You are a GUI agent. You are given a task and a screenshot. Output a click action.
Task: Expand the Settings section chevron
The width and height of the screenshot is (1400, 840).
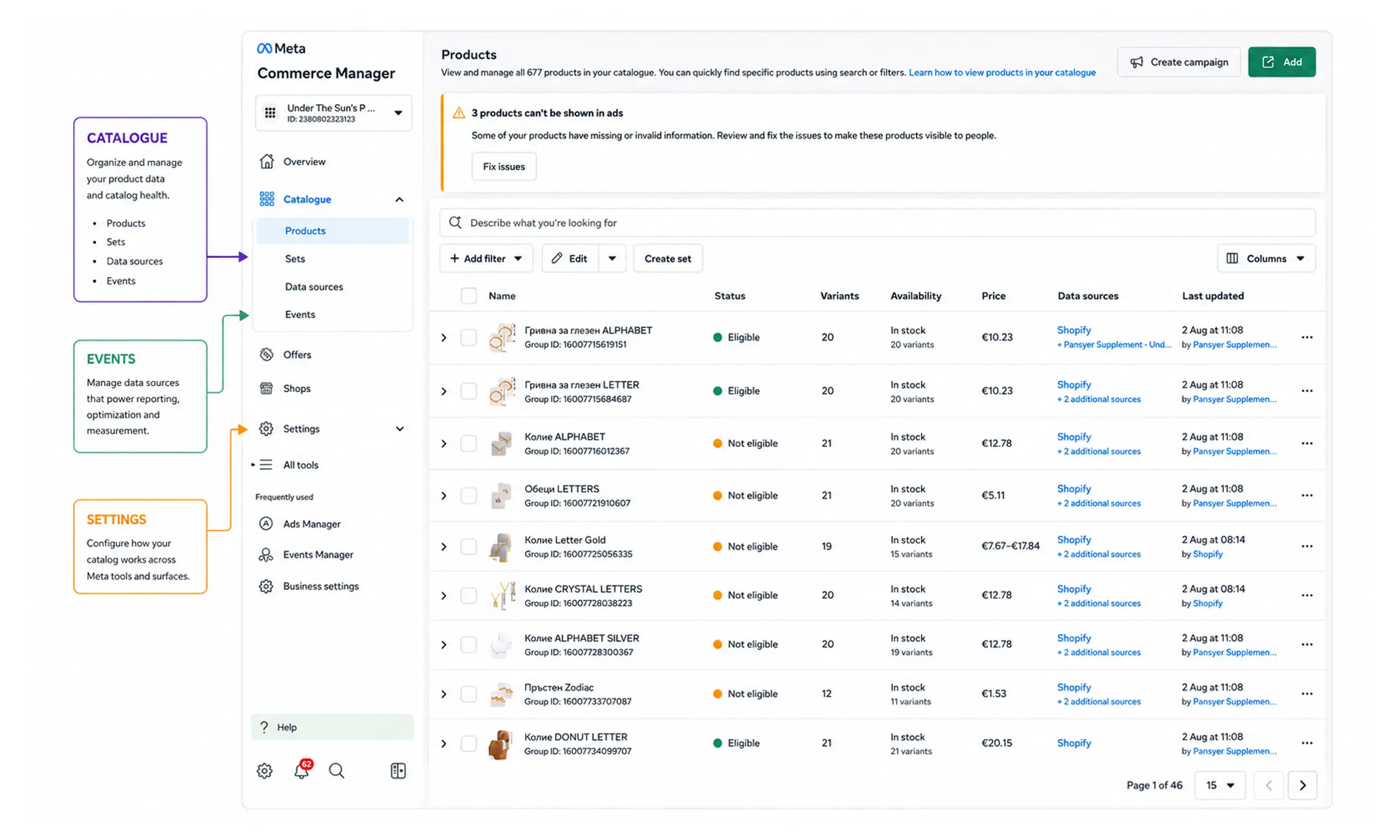click(399, 428)
